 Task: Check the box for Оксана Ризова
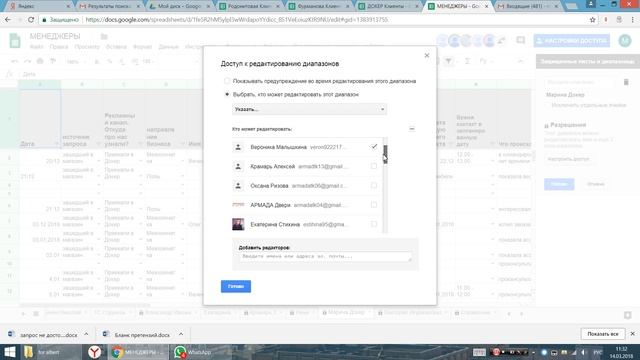point(374,185)
